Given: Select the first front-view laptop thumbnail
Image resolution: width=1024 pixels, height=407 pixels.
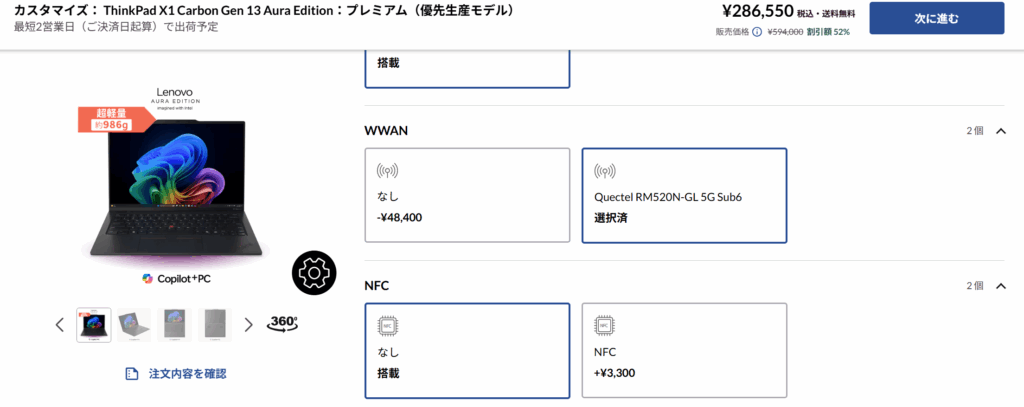Looking at the screenshot, I should click(94, 324).
